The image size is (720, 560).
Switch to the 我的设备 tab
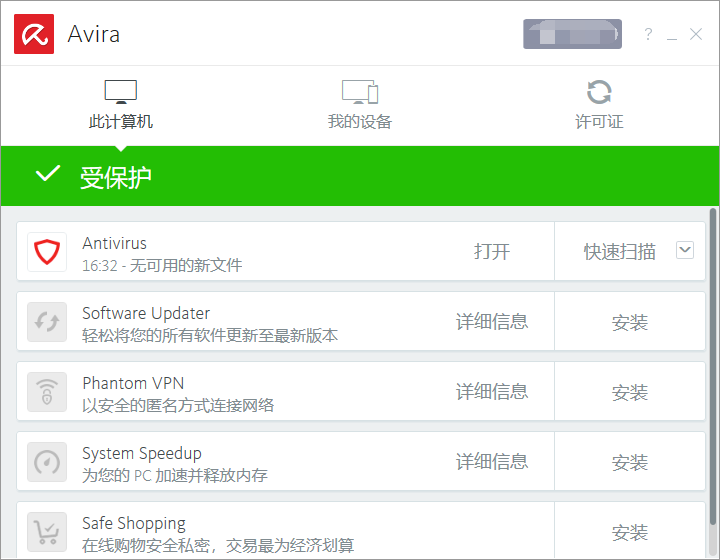(360, 106)
